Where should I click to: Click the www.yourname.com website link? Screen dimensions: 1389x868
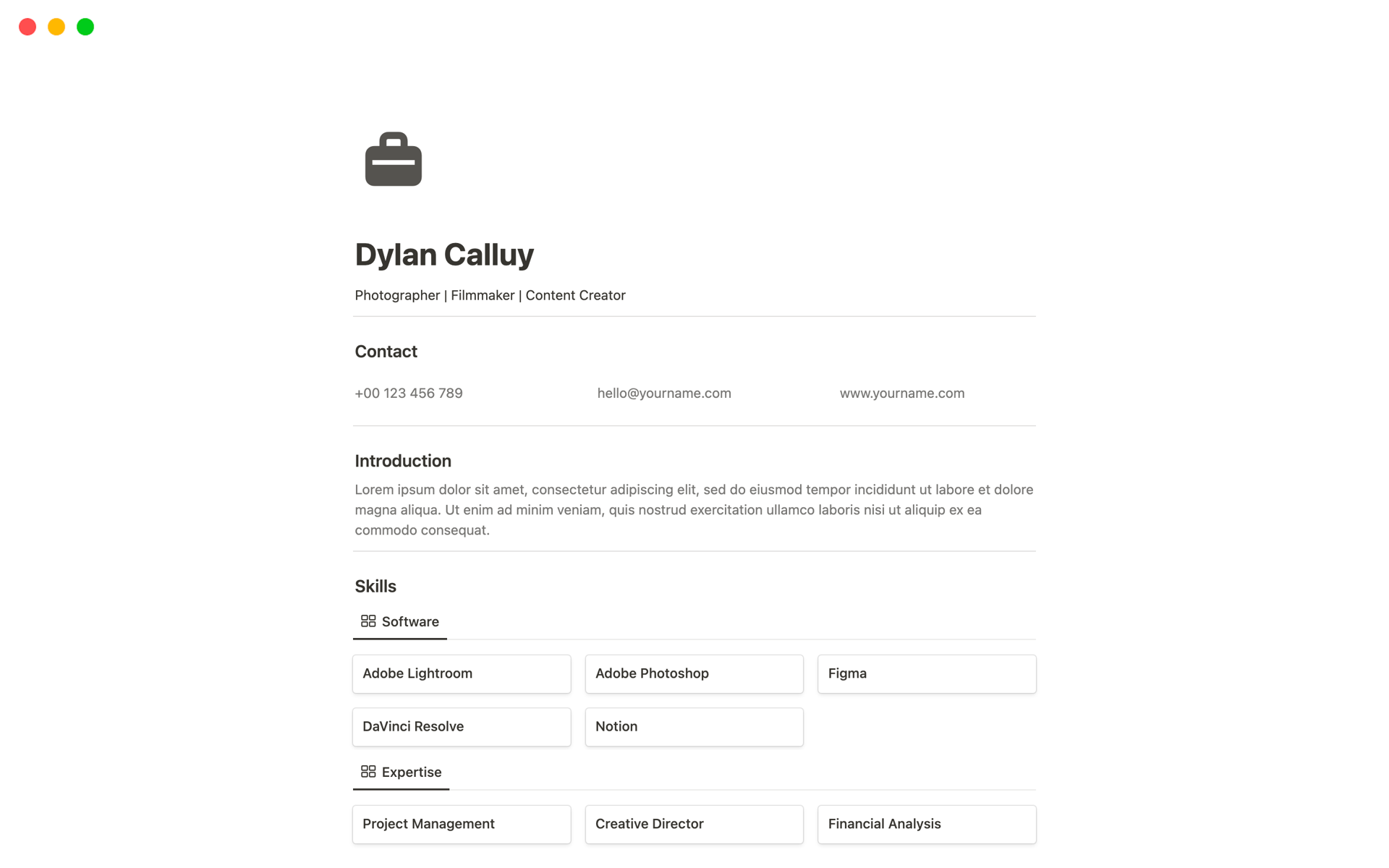902,392
